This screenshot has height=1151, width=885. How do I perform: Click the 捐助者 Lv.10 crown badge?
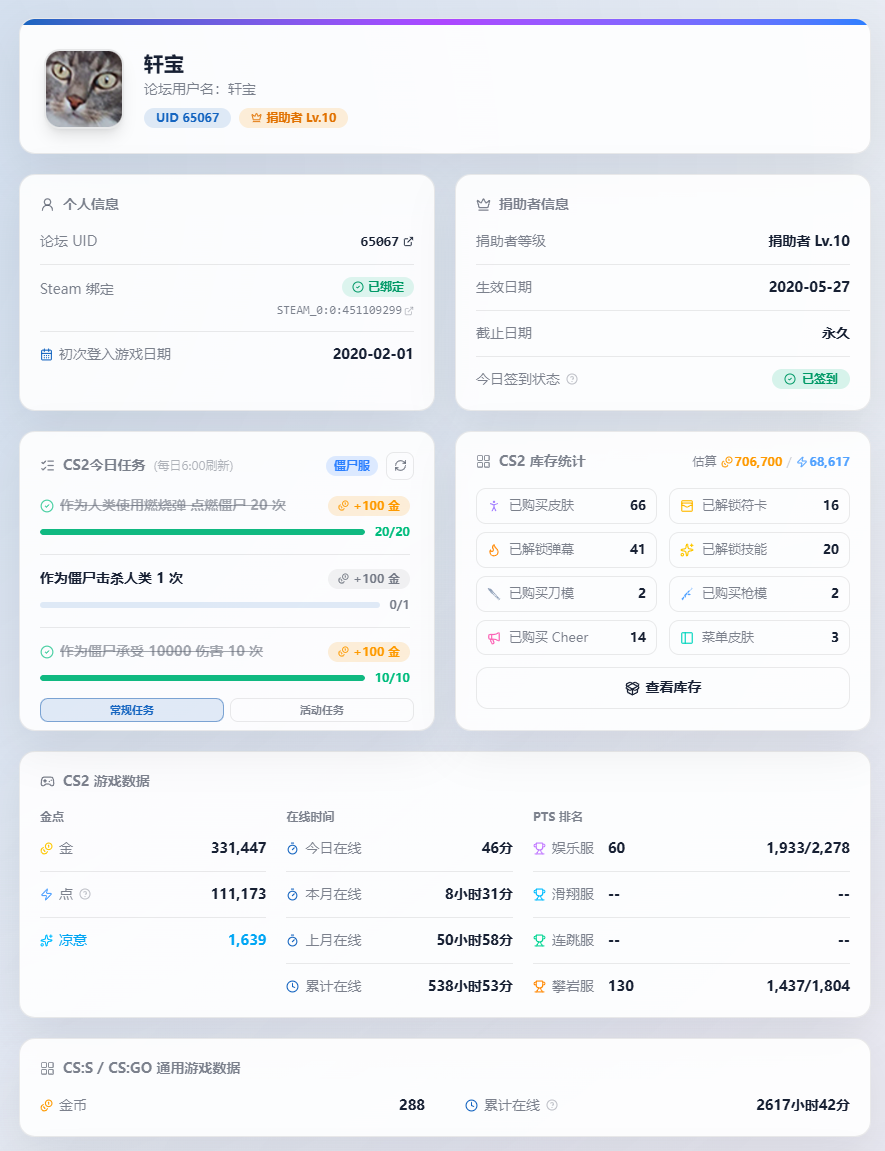294,117
